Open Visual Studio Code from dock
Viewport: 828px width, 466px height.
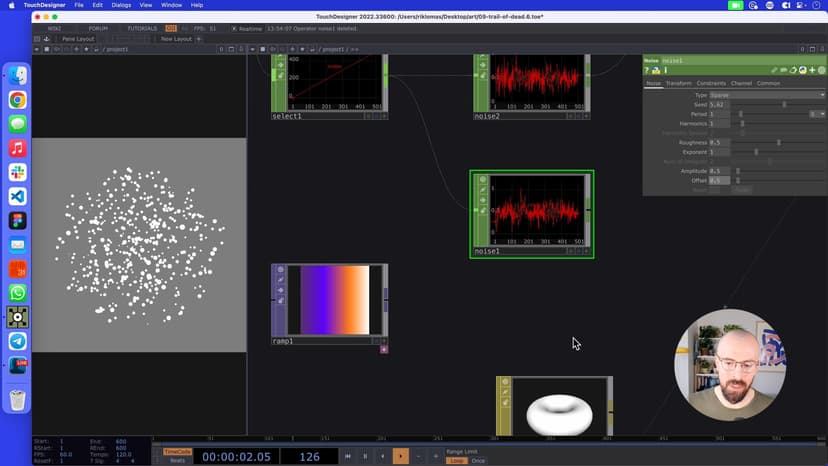[18, 196]
